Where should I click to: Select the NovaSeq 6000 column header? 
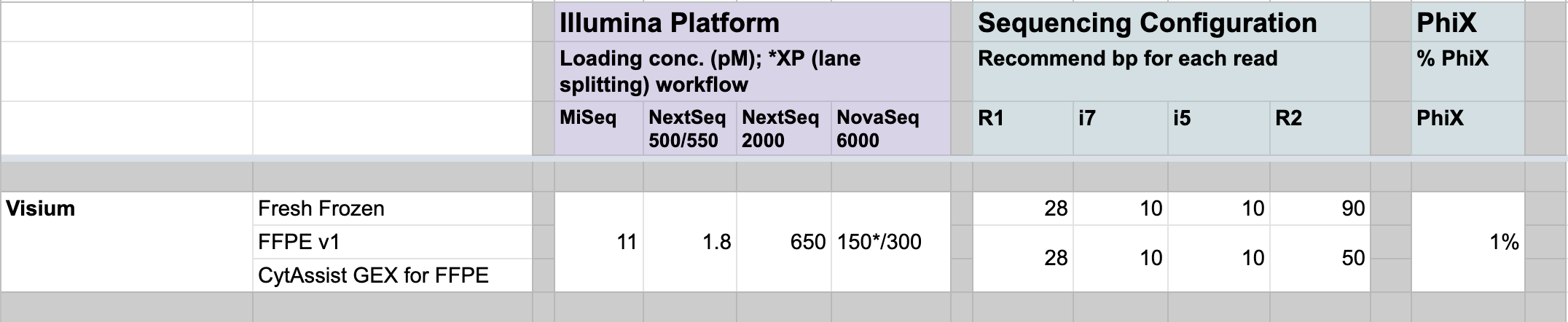coord(891,128)
